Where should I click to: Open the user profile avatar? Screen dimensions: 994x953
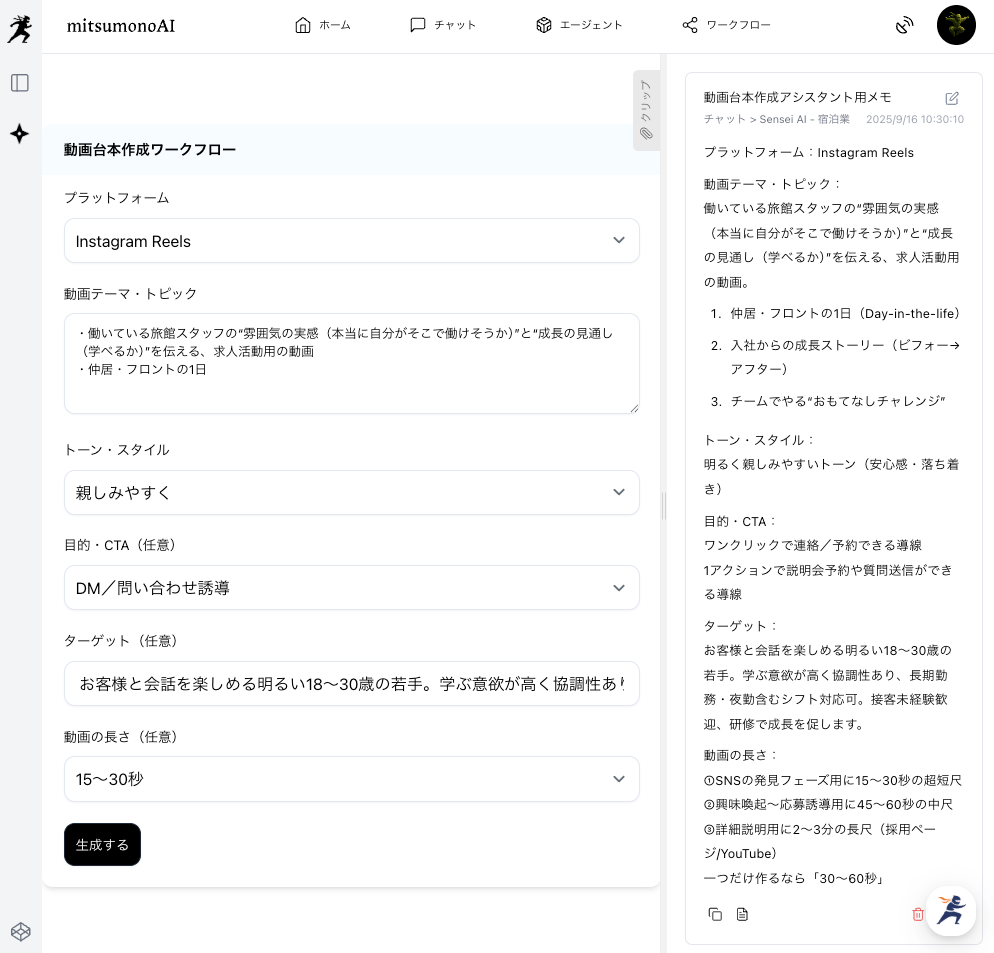point(956,26)
